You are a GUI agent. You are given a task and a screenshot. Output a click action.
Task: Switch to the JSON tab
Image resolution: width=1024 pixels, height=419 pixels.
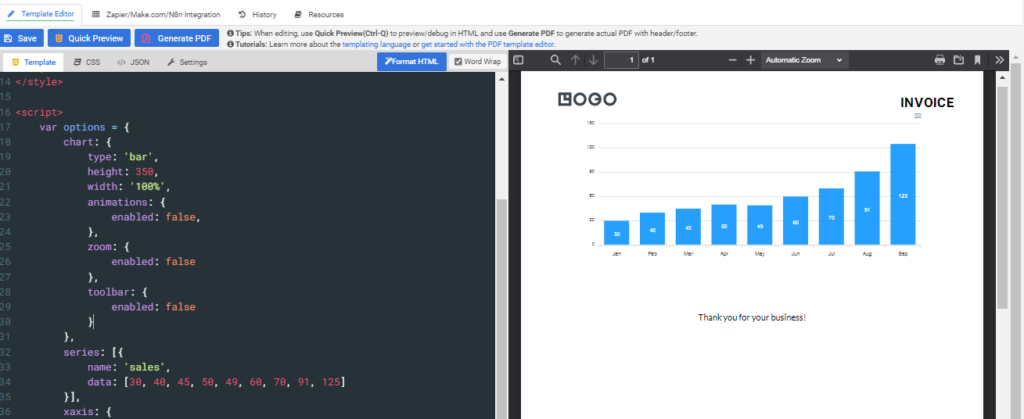134,63
